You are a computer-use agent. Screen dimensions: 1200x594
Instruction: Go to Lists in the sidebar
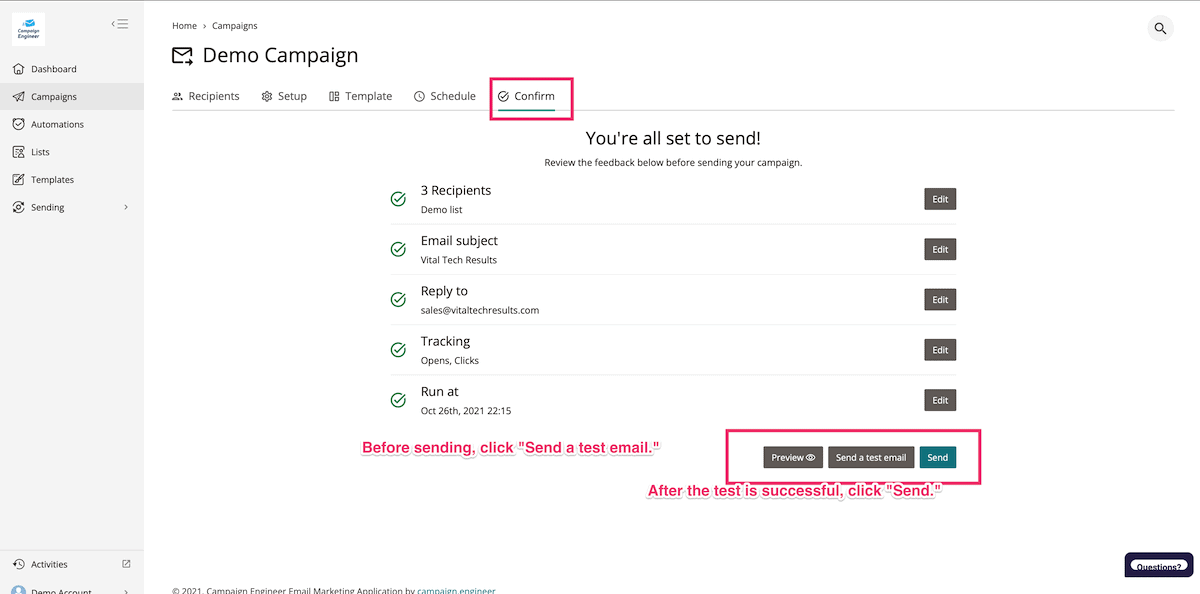coord(40,152)
